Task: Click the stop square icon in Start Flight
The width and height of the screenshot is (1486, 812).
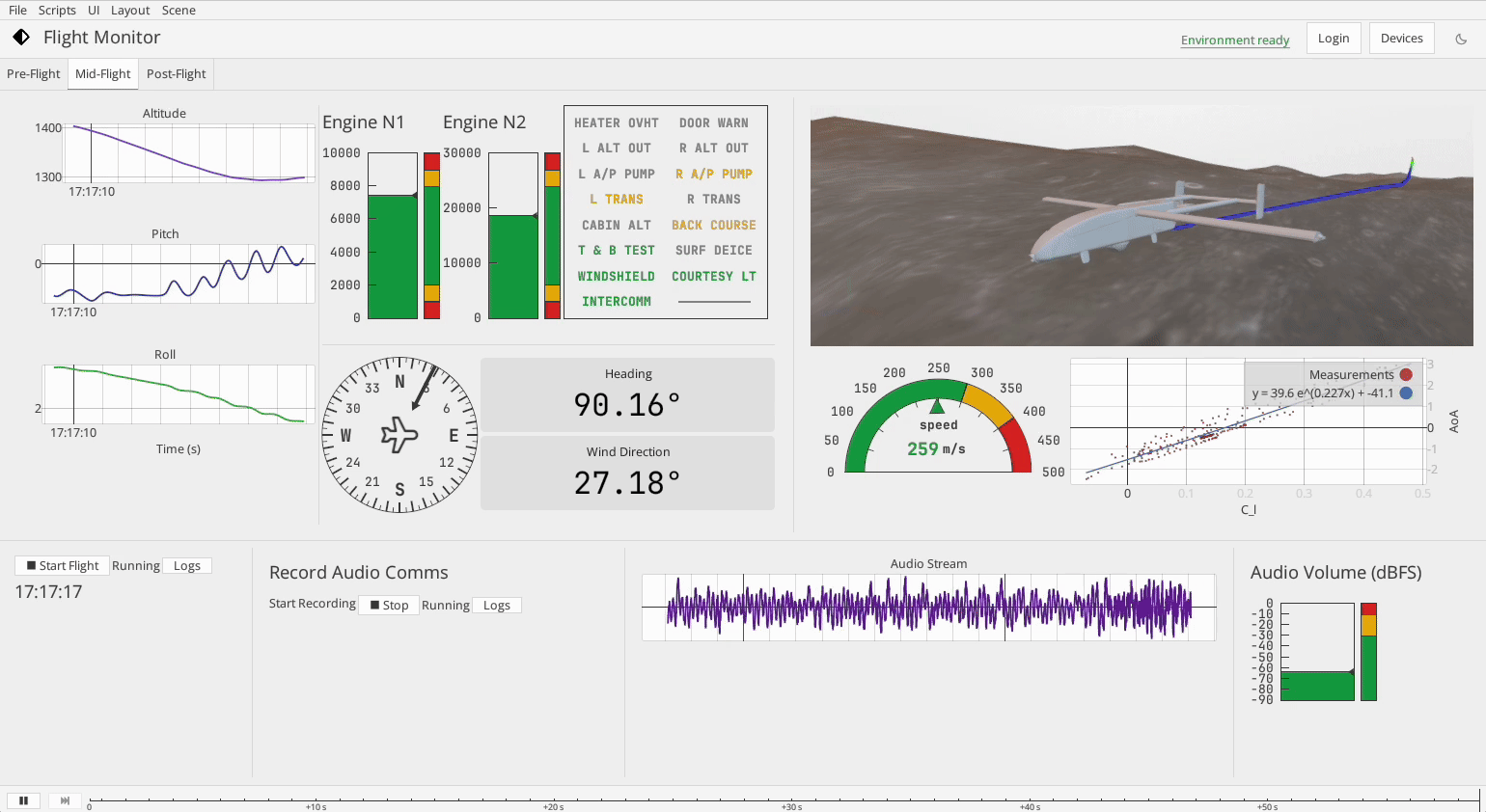Action: coord(29,565)
